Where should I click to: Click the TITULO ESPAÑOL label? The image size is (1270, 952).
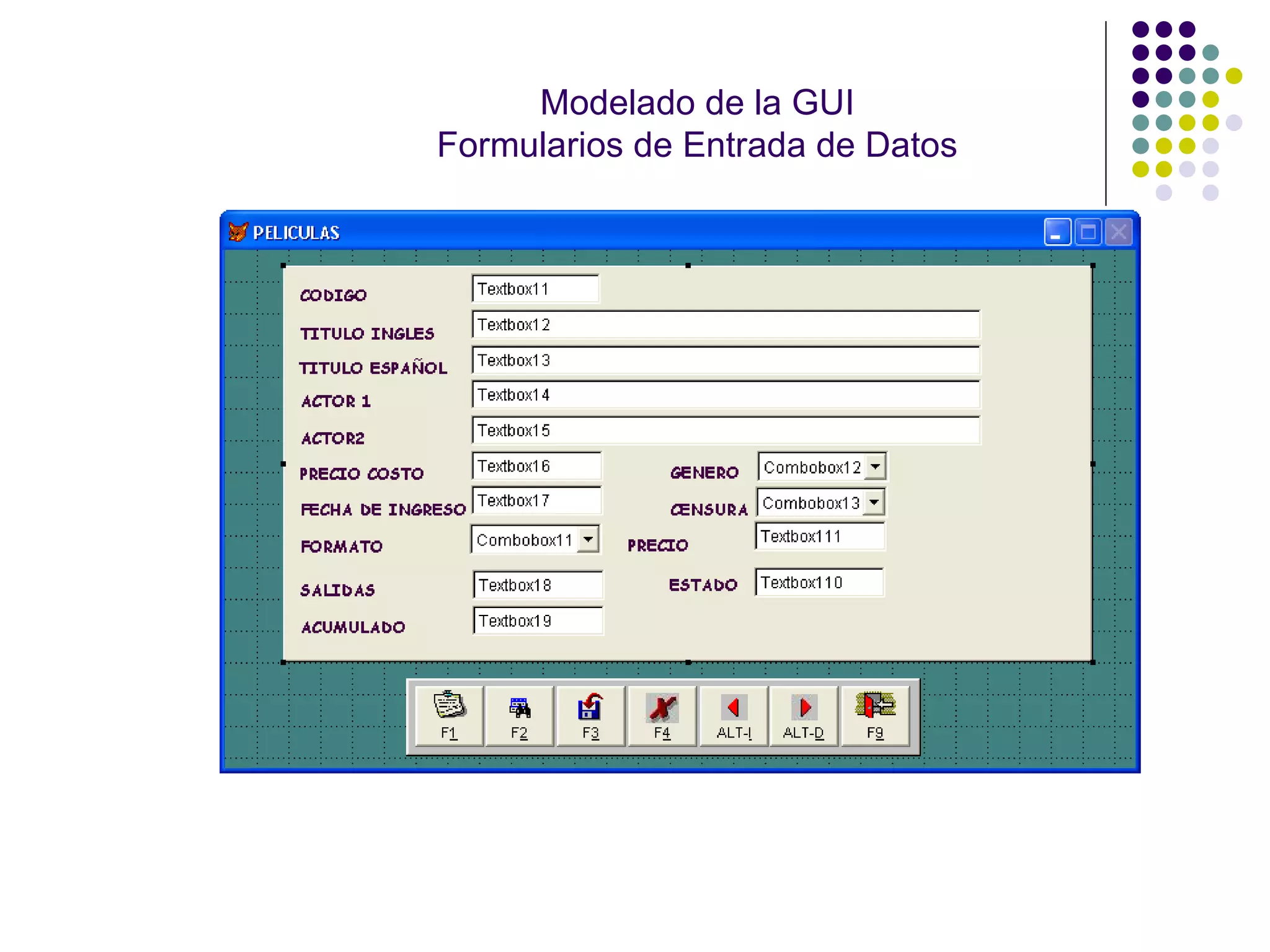[x=373, y=367]
